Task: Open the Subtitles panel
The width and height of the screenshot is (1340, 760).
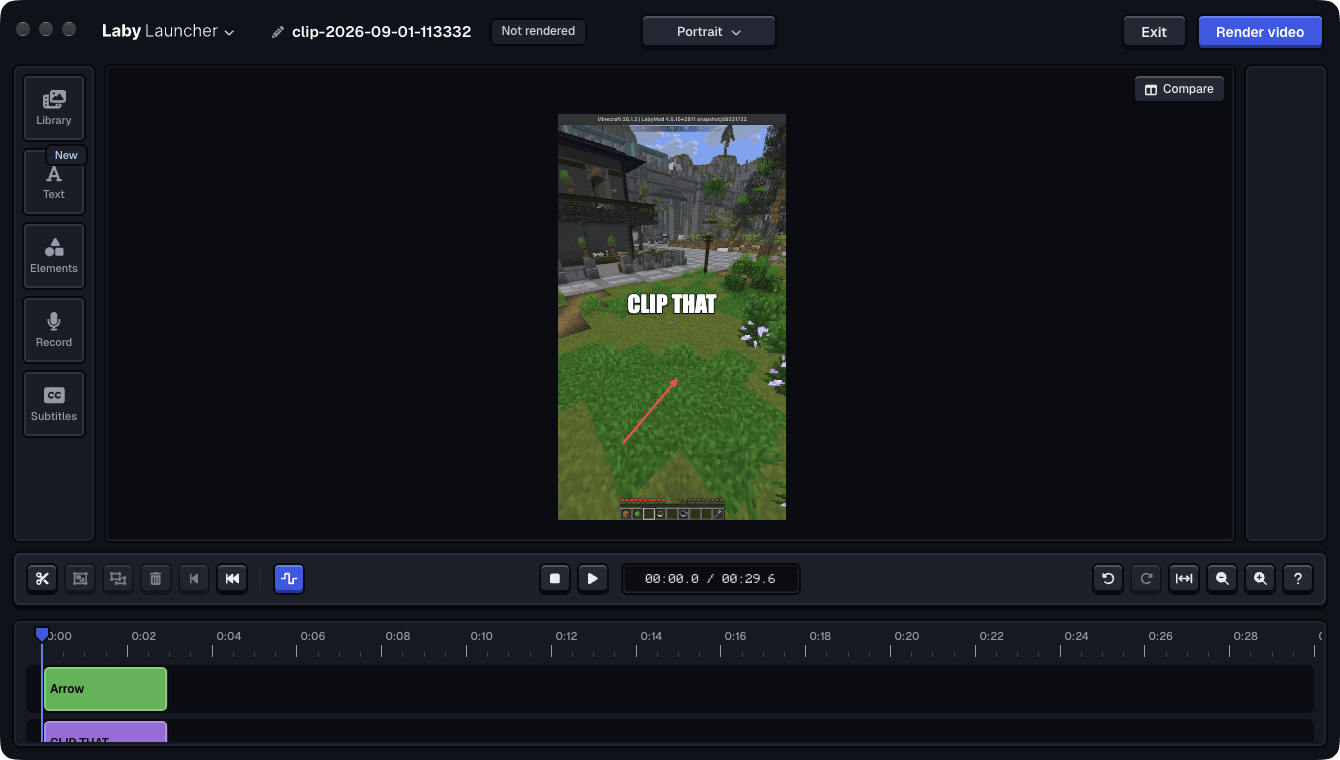Action: 54,404
